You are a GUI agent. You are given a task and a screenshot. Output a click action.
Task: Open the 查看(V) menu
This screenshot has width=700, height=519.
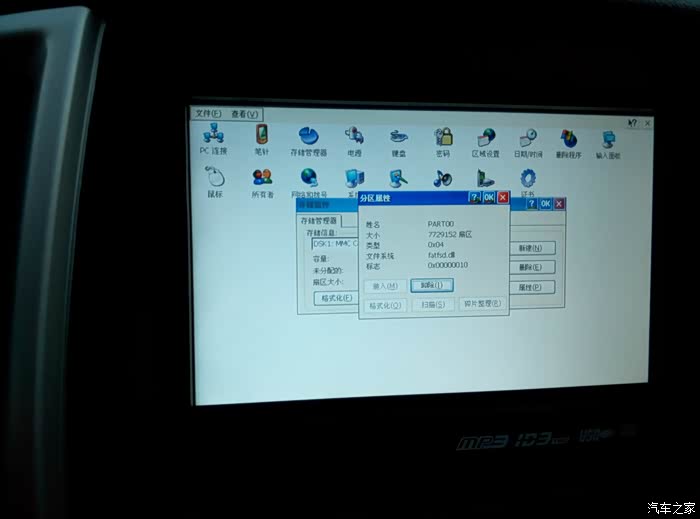tap(244, 114)
